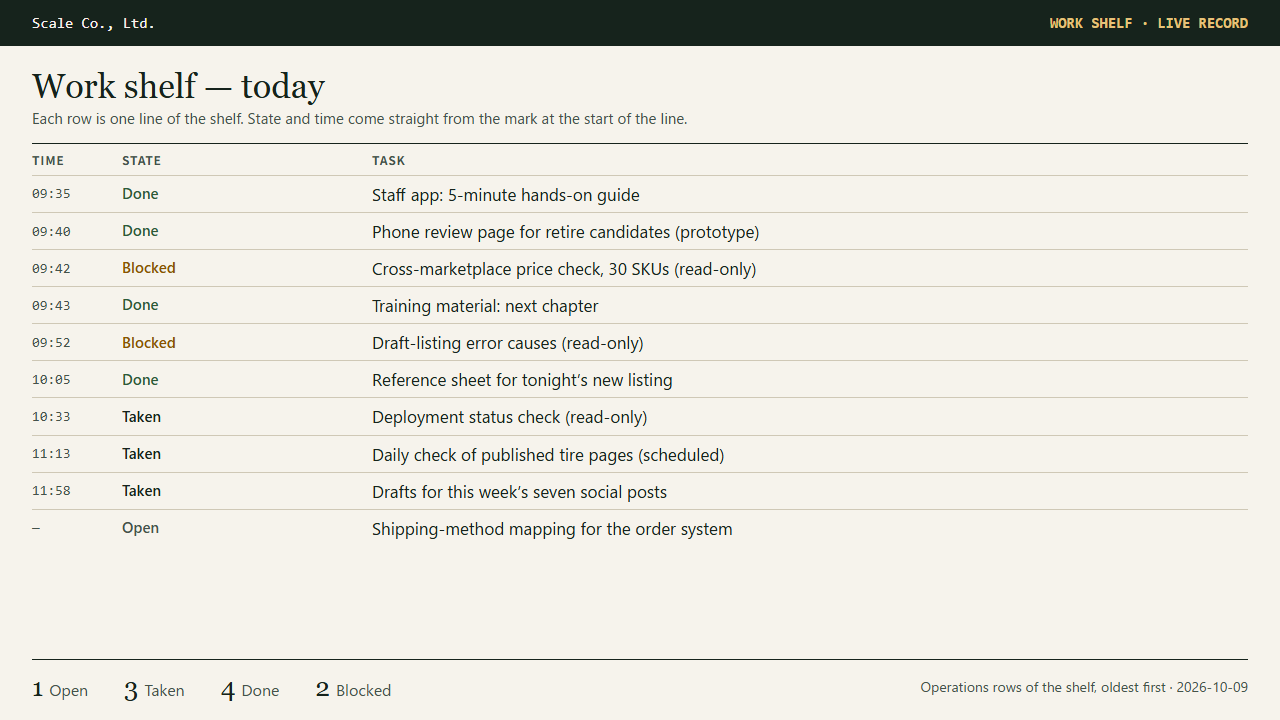Select the 09:40 time cell

click(x=51, y=231)
